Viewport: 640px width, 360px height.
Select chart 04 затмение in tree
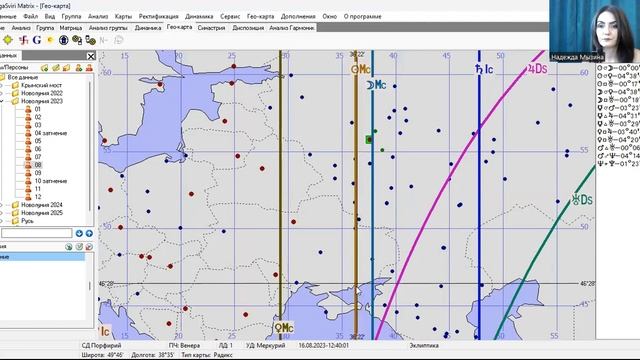pyautogui.click(x=51, y=133)
